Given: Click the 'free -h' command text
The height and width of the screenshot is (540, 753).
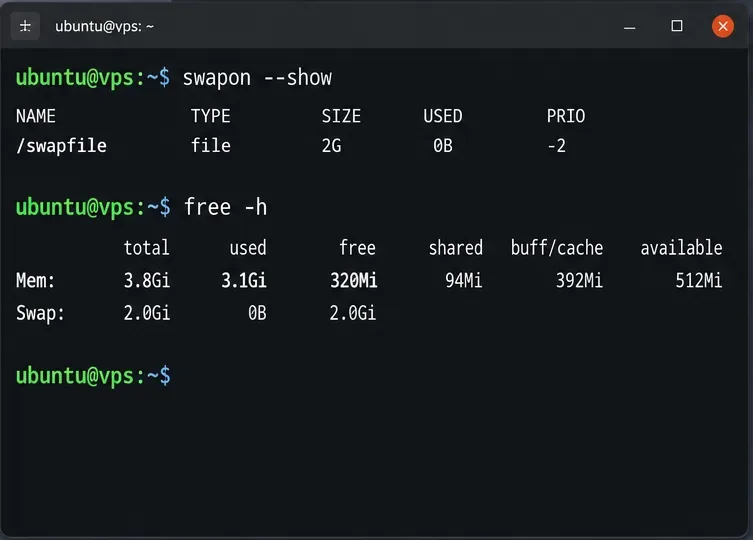Looking at the screenshot, I should point(225,207).
